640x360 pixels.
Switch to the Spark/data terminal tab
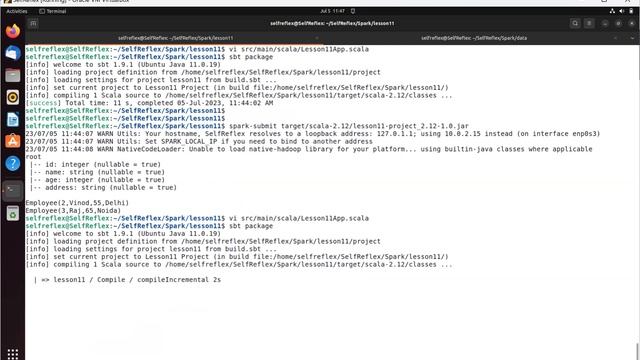(x=474, y=38)
